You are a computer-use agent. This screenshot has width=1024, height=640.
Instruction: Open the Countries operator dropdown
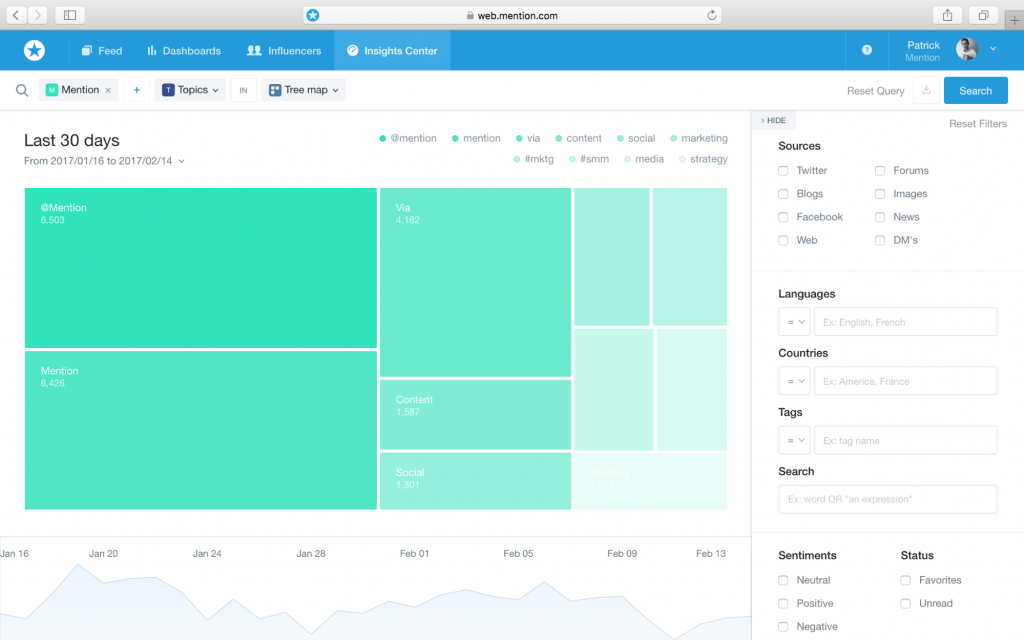coord(794,381)
